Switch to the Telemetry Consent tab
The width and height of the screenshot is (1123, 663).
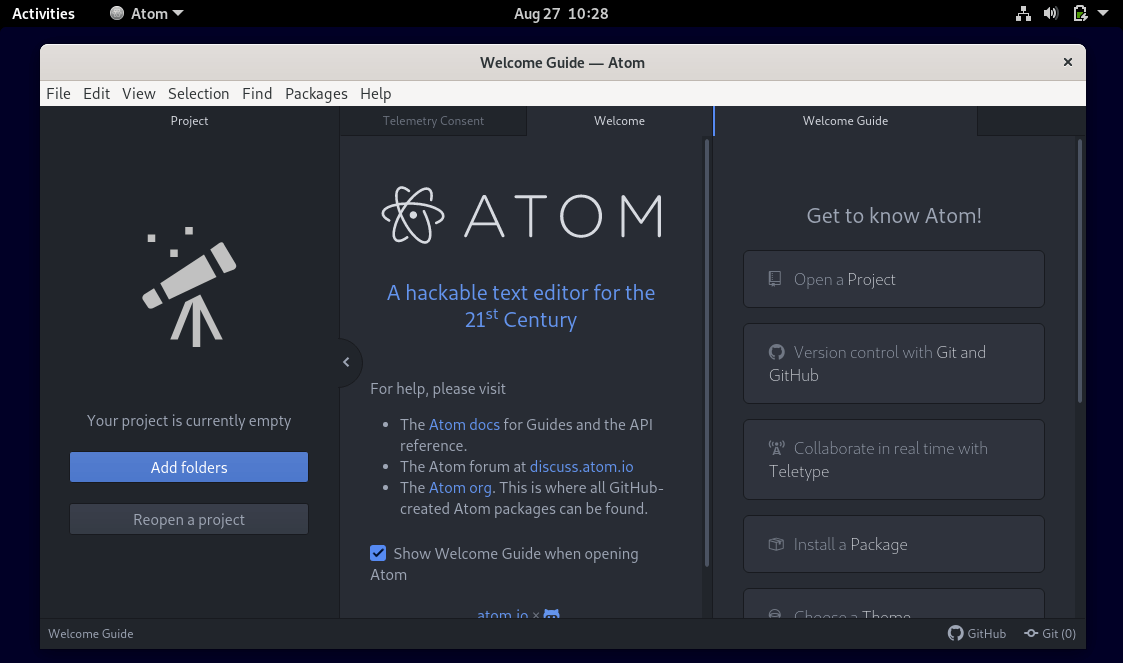(433, 121)
